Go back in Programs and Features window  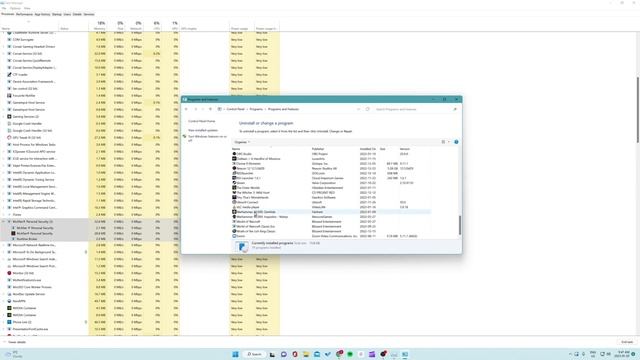tap(186, 109)
